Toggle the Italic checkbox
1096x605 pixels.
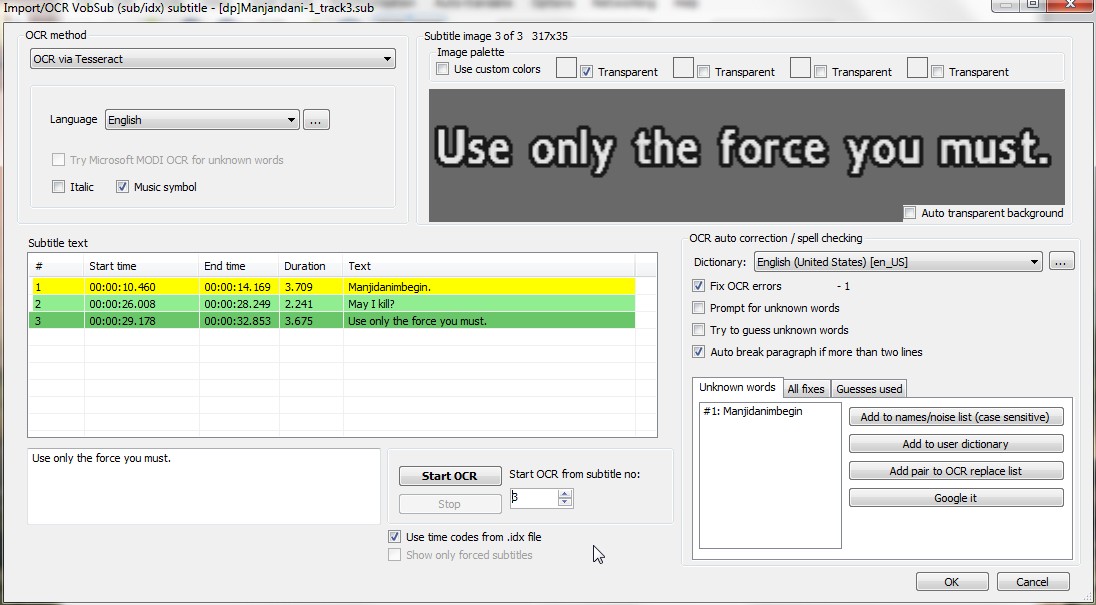[59, 187]
